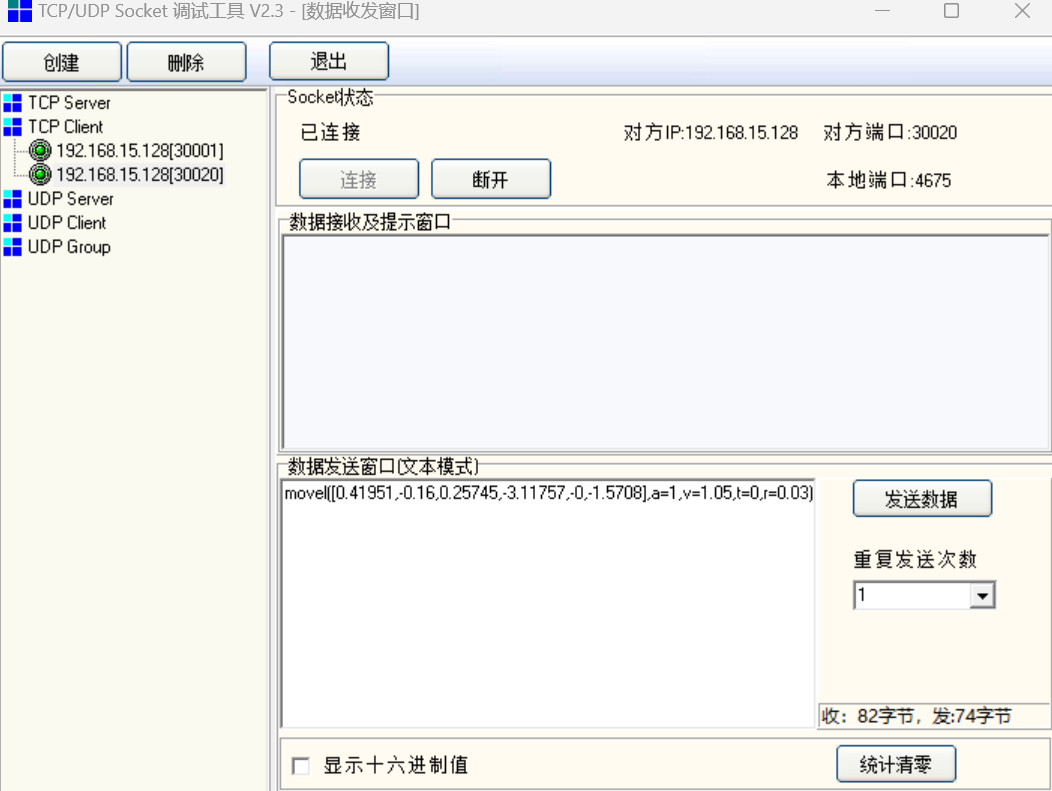Click the TCP Server tree icon
Screen dimensions: 1052x791
(12, 102)
